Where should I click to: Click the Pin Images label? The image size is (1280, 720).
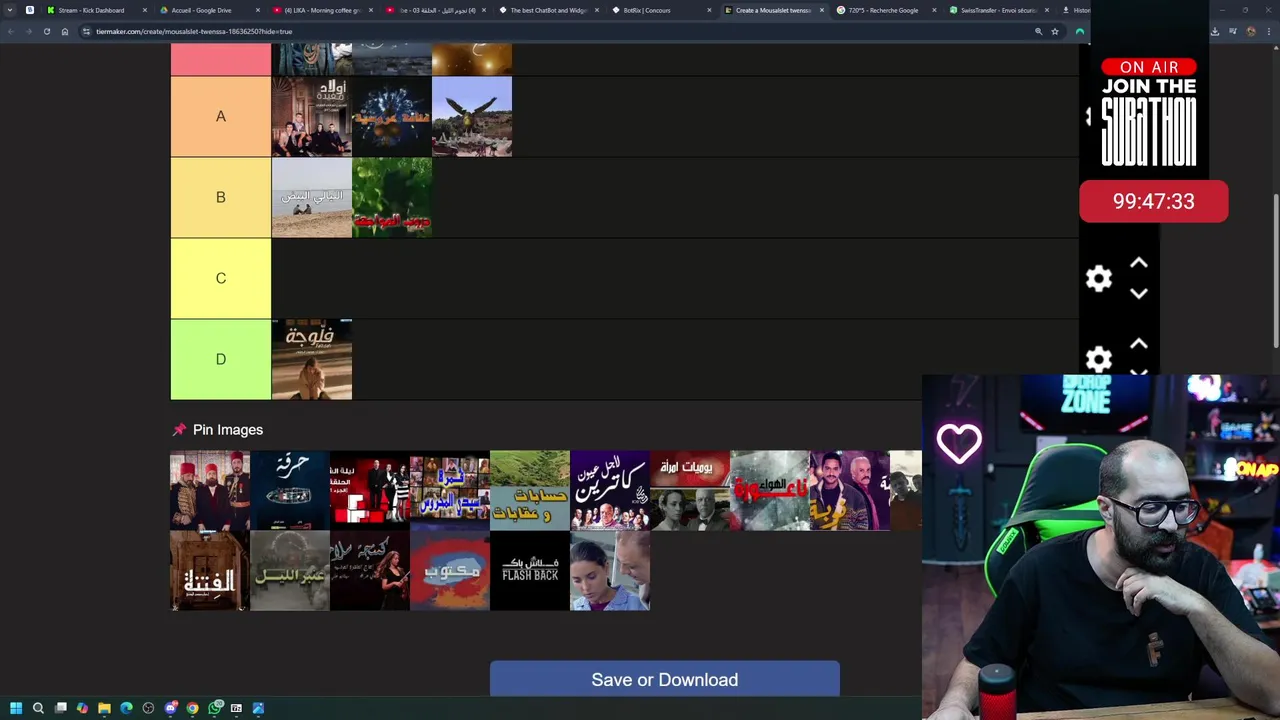[228, 430]
